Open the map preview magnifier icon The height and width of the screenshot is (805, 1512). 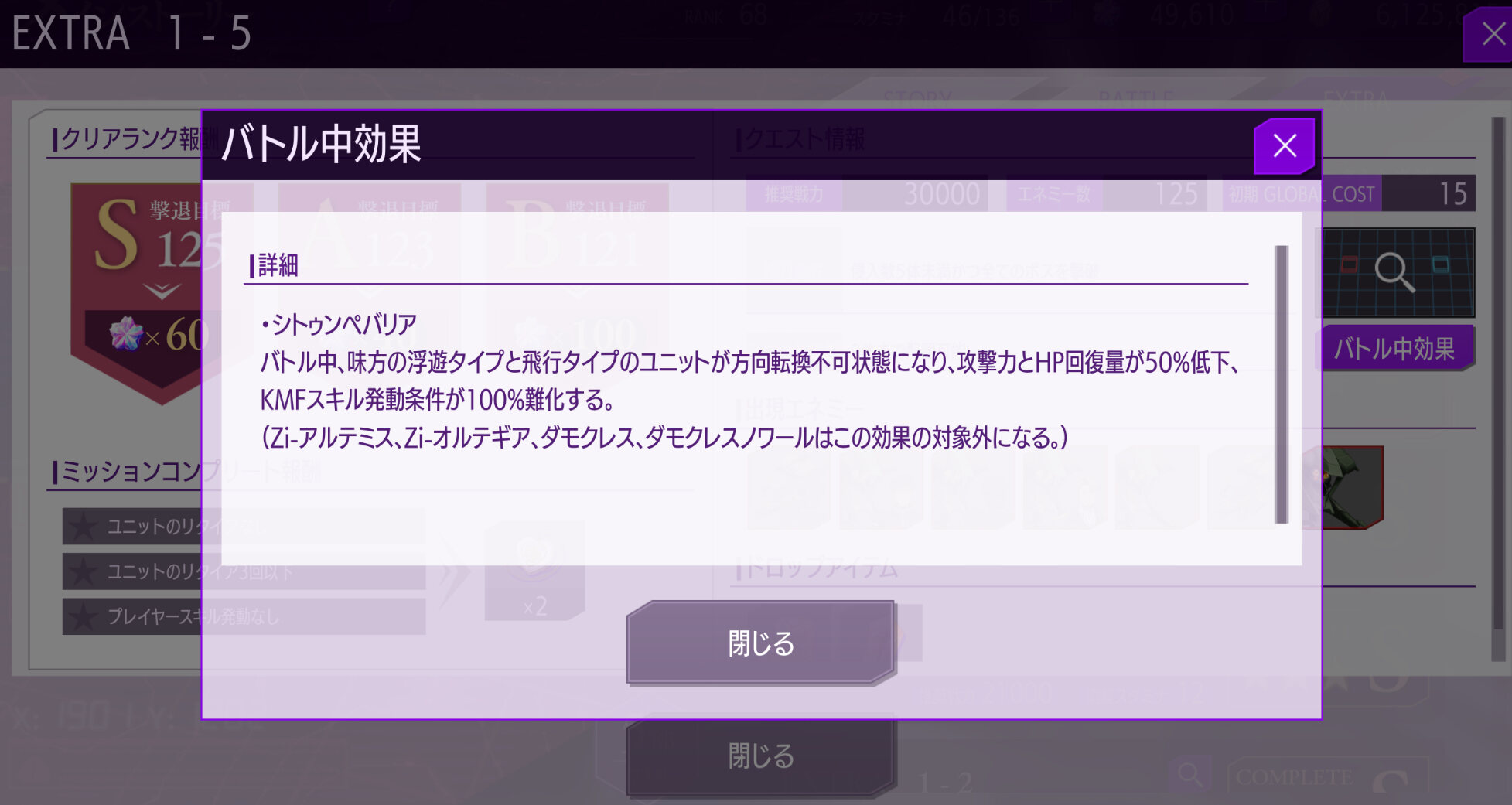[x=1396, y=272]
